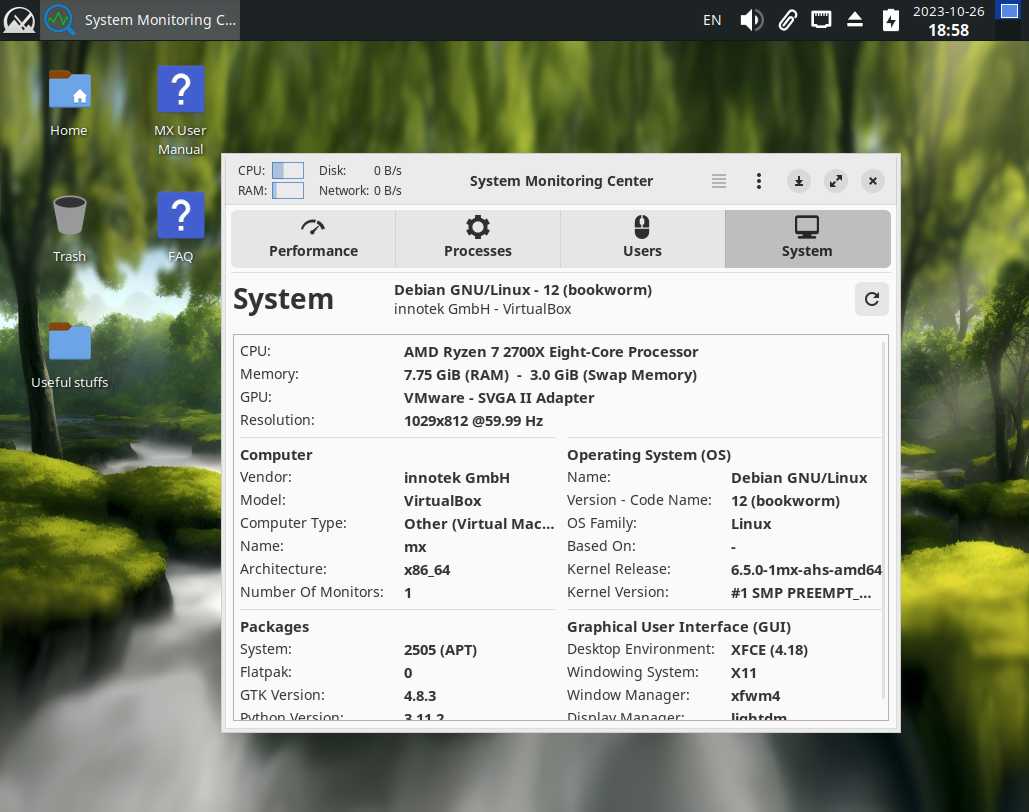
Task: Click the OS name Debian GNU/Linux value
Action: 799,478
